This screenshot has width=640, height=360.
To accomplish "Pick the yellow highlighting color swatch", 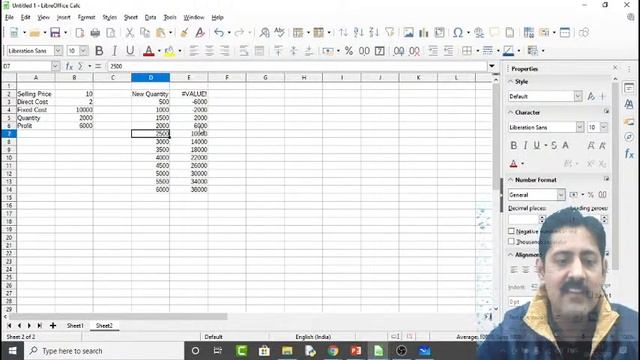I will click(x=169, y=51).
